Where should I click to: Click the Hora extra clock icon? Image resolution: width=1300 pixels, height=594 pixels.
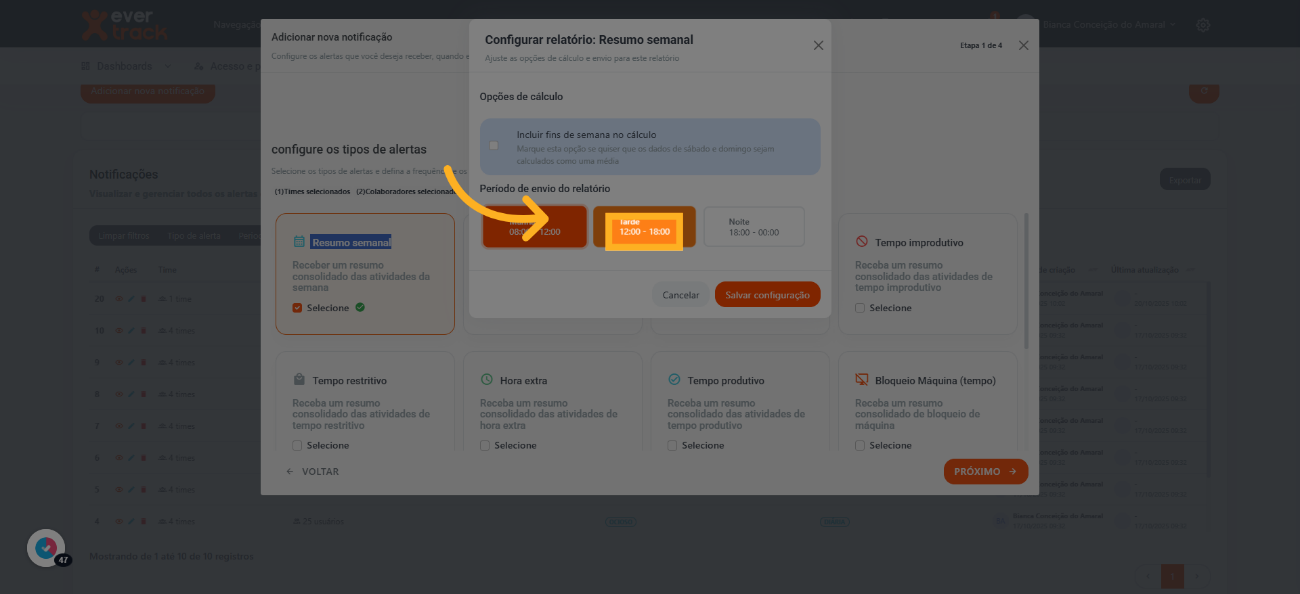click(x=487, y=380)
